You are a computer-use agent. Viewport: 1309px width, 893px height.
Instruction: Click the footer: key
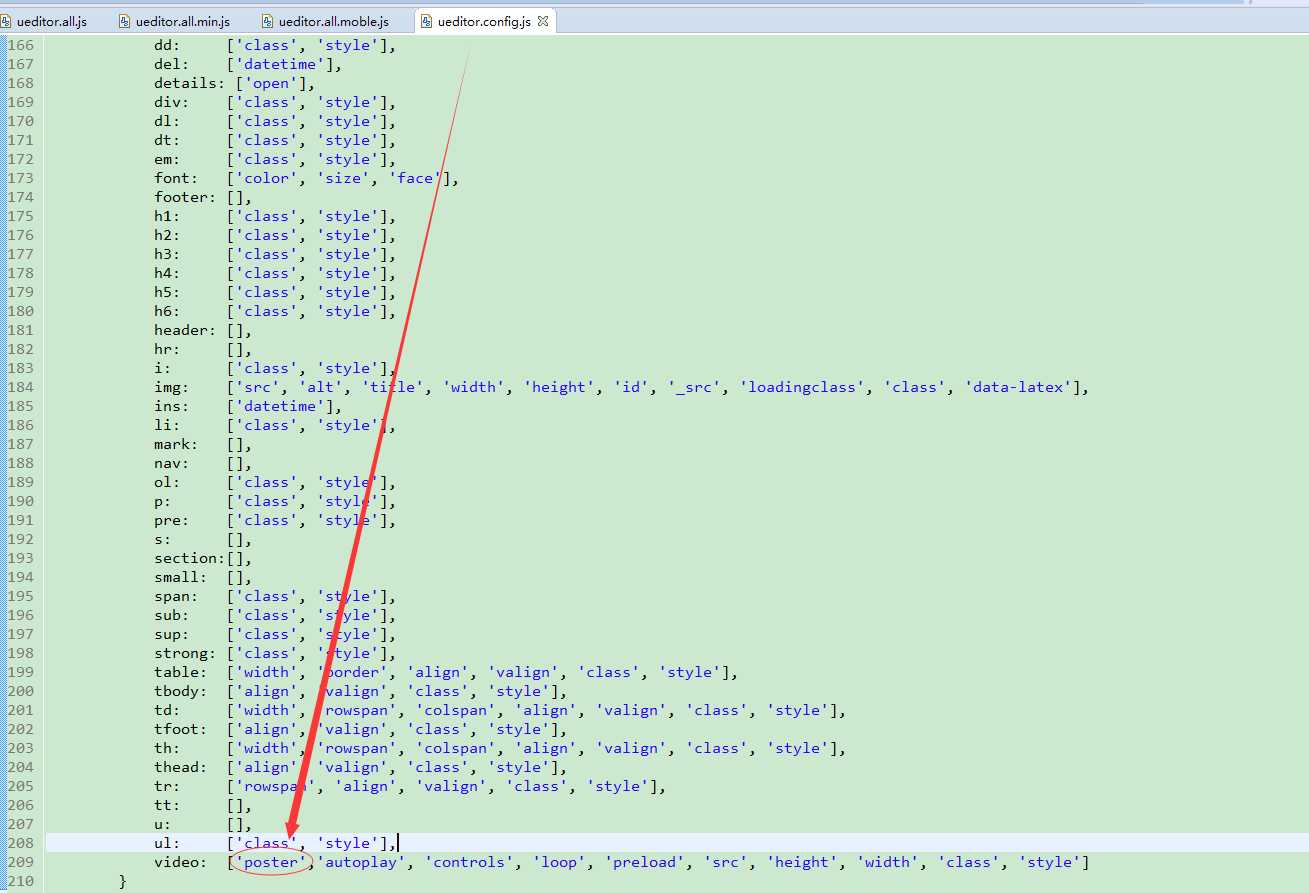185,197
